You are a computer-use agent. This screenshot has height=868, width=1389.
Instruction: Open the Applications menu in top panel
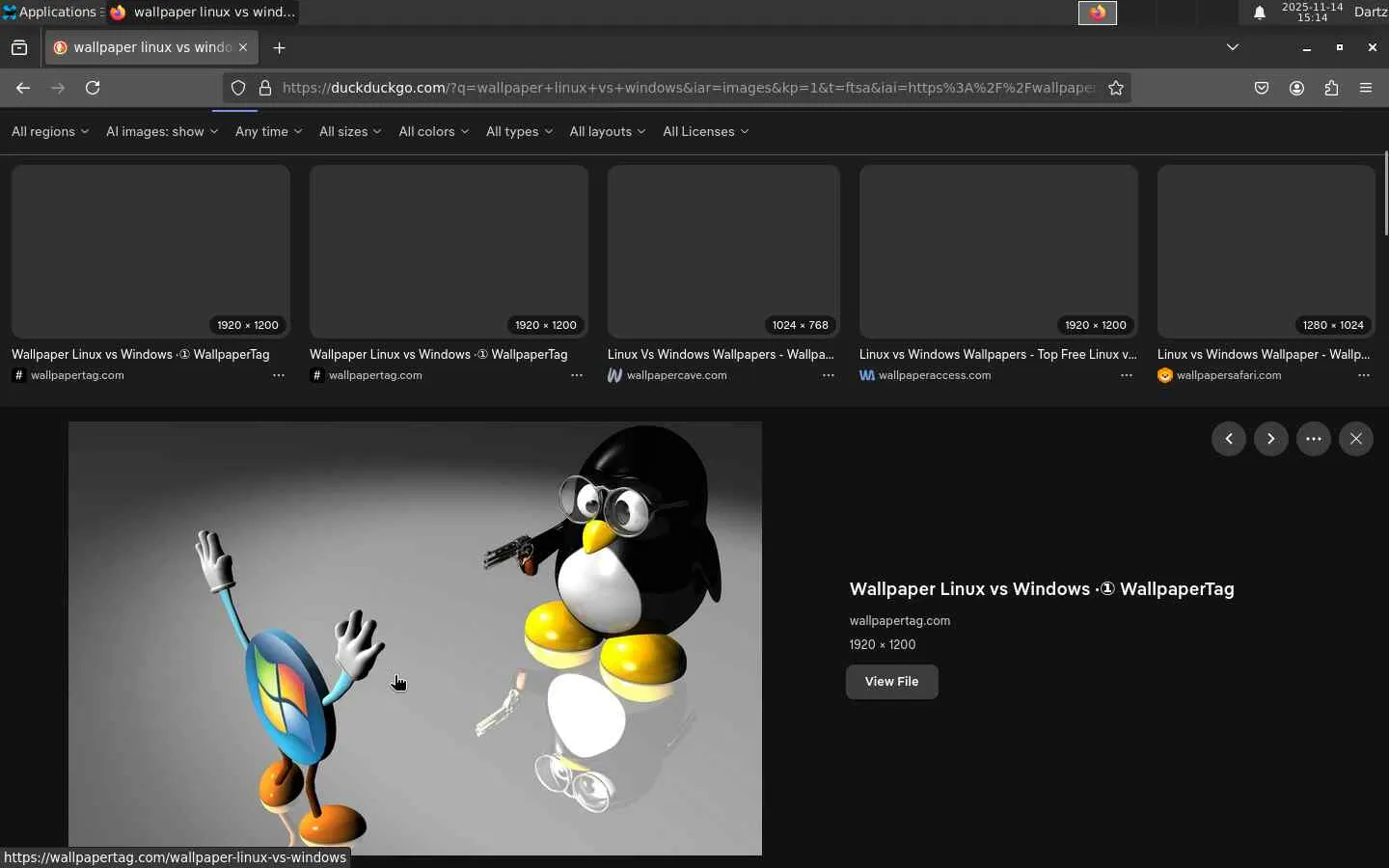[50, 12]
